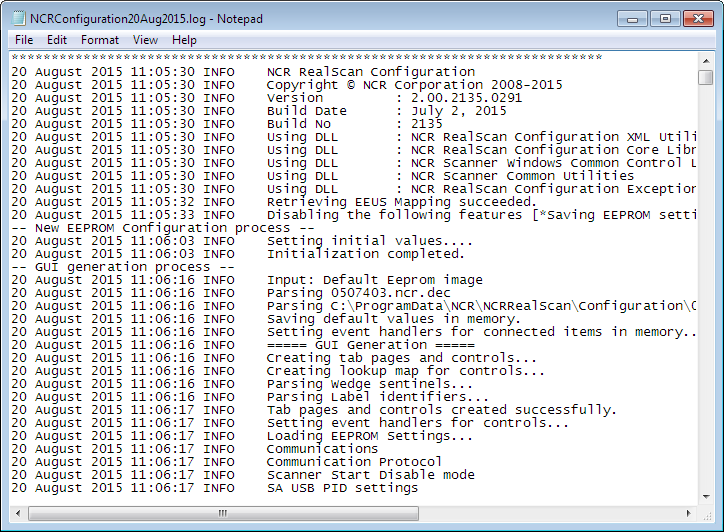The image size is (724, 532).
Task: Click 'Communication Protocol' log line
Action: tap(354, 462)
